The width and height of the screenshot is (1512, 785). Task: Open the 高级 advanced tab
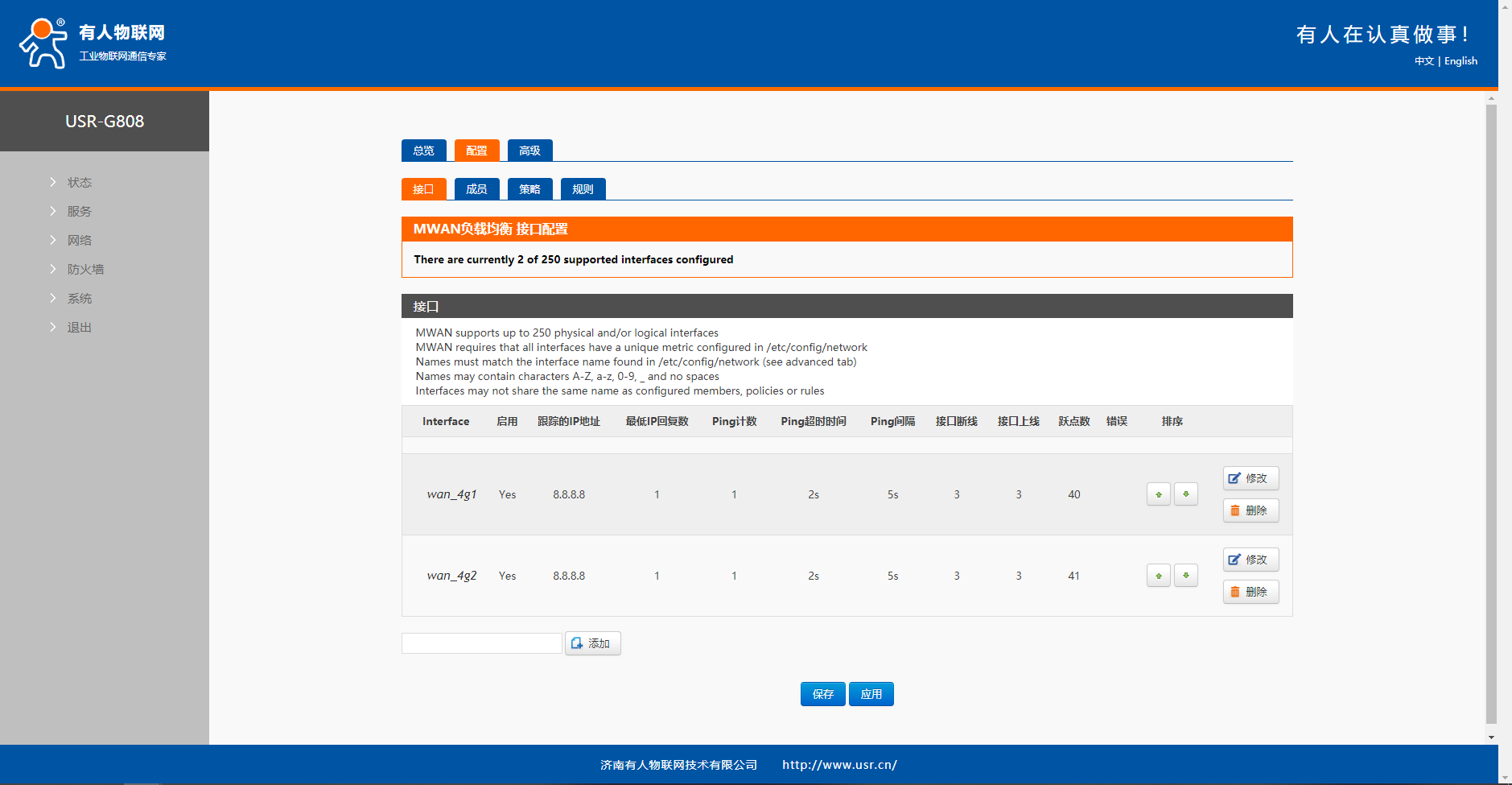click(x=529, y=151)
